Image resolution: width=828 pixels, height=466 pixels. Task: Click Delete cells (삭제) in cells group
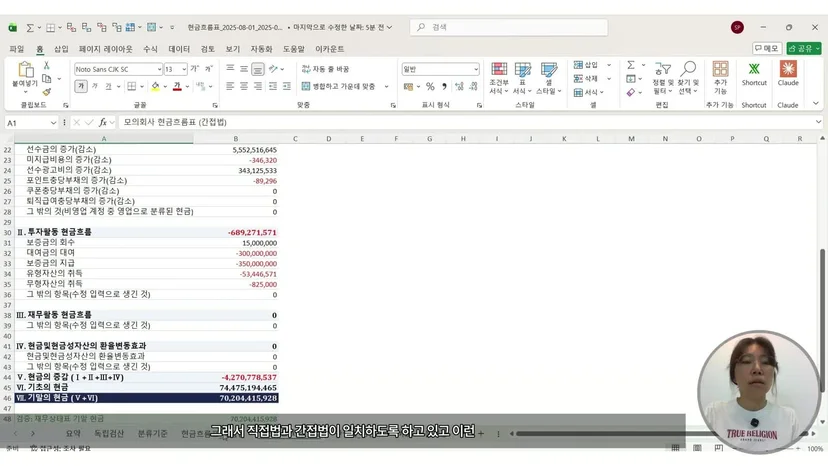(586, 79)
